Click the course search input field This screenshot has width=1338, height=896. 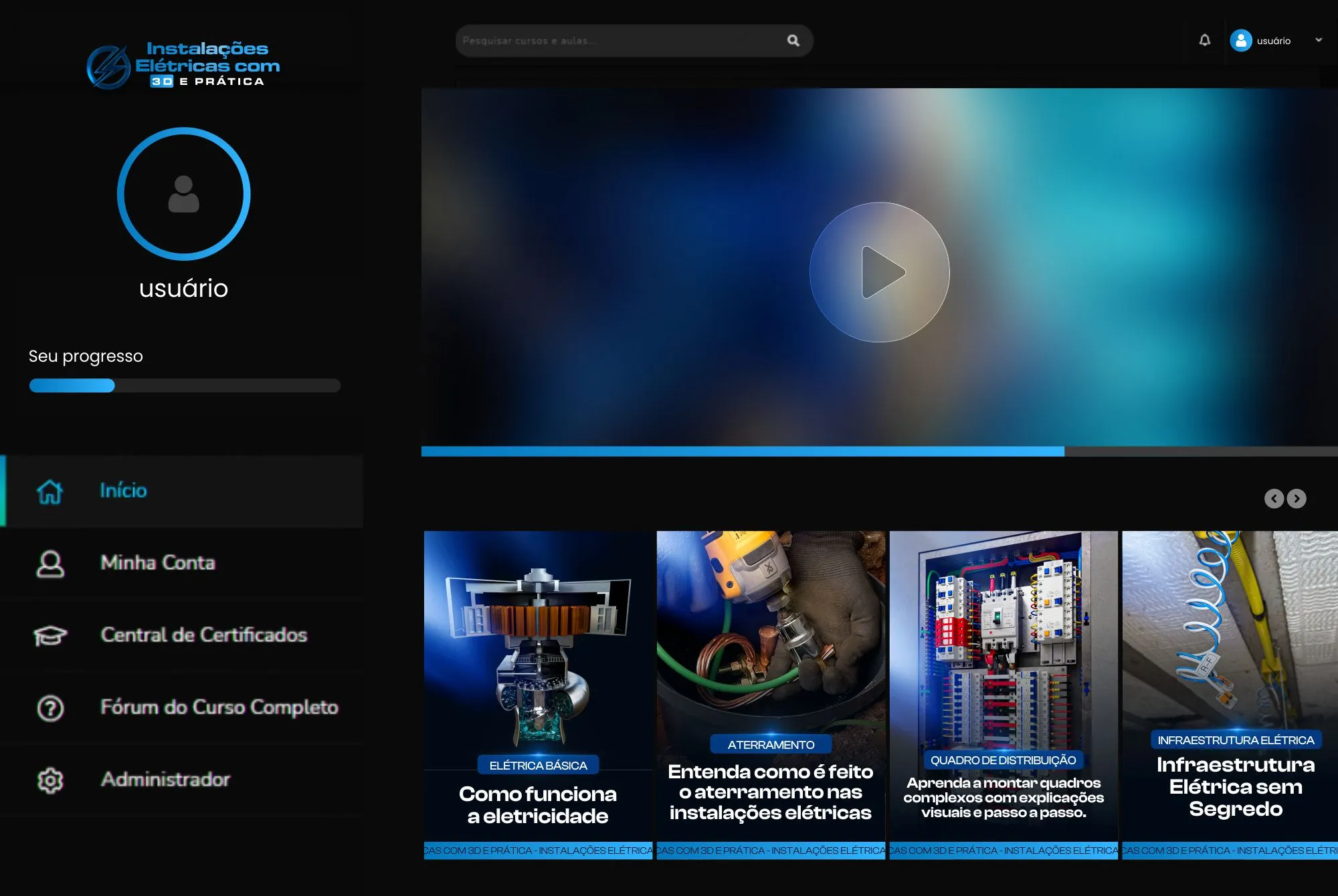[x=615, y=41]
